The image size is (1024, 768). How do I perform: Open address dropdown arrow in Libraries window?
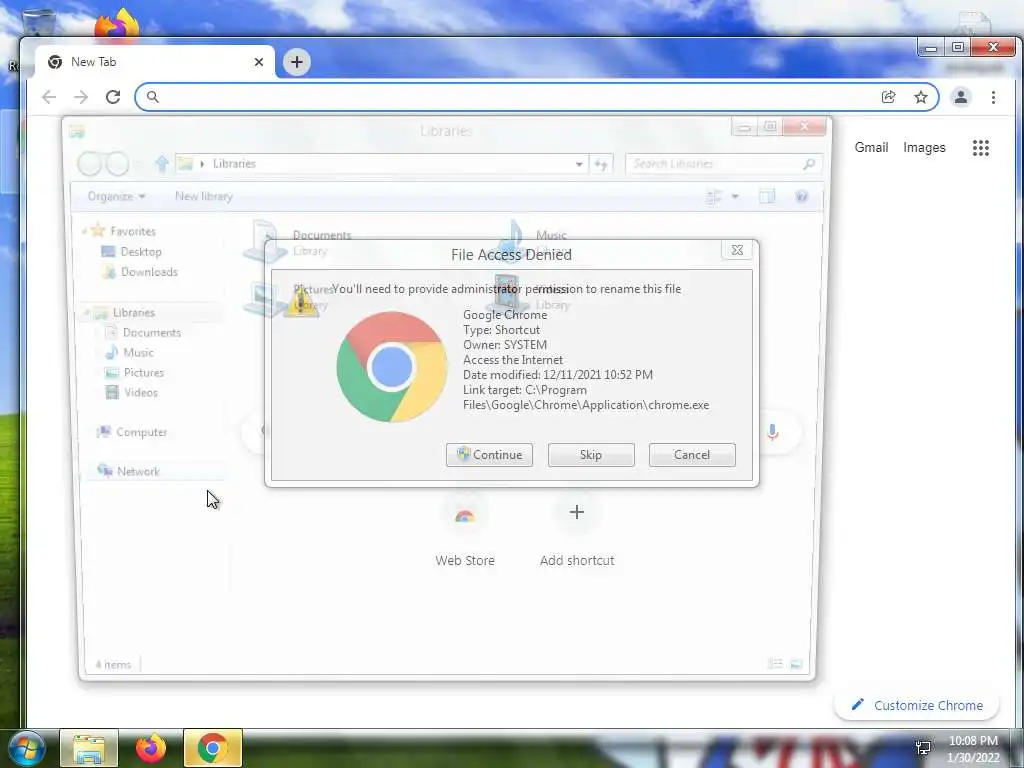click(579, 164)
